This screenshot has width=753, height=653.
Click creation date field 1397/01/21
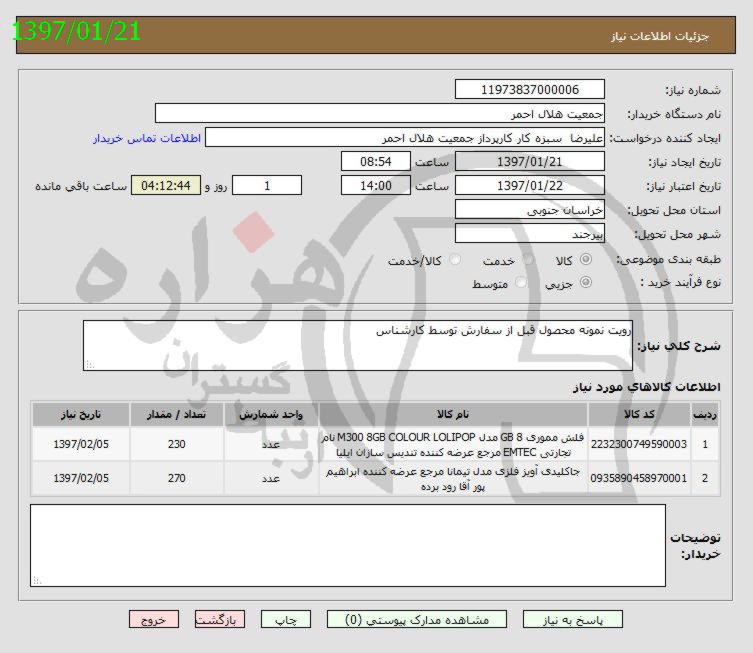[530, 161]
